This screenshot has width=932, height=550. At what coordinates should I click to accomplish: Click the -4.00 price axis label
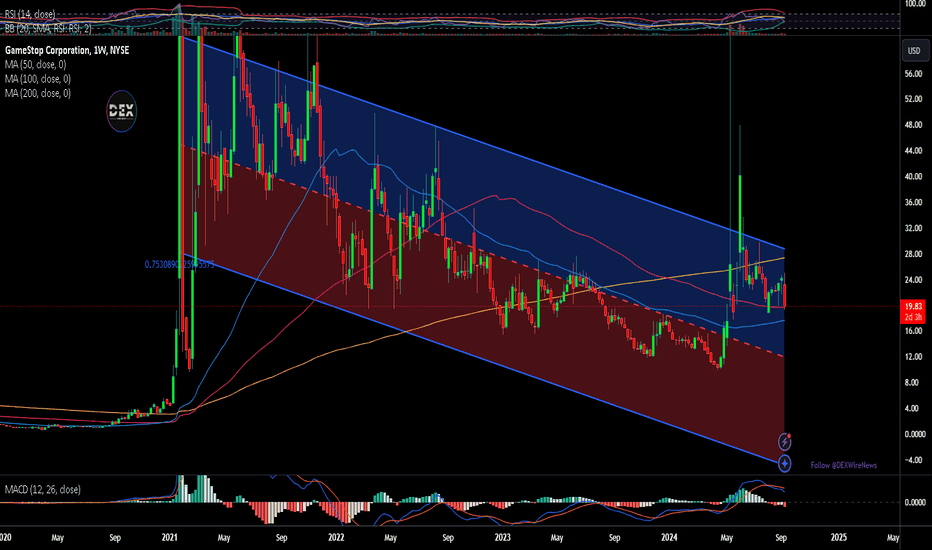[914, 460]
